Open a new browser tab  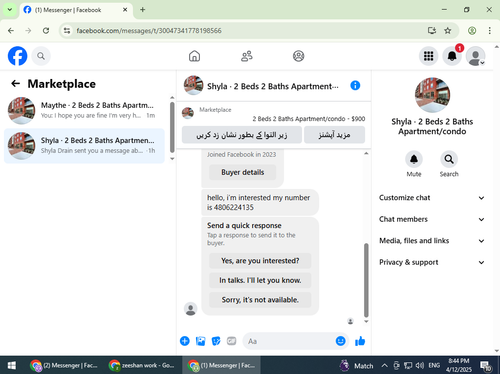click(x=142, y=10)
